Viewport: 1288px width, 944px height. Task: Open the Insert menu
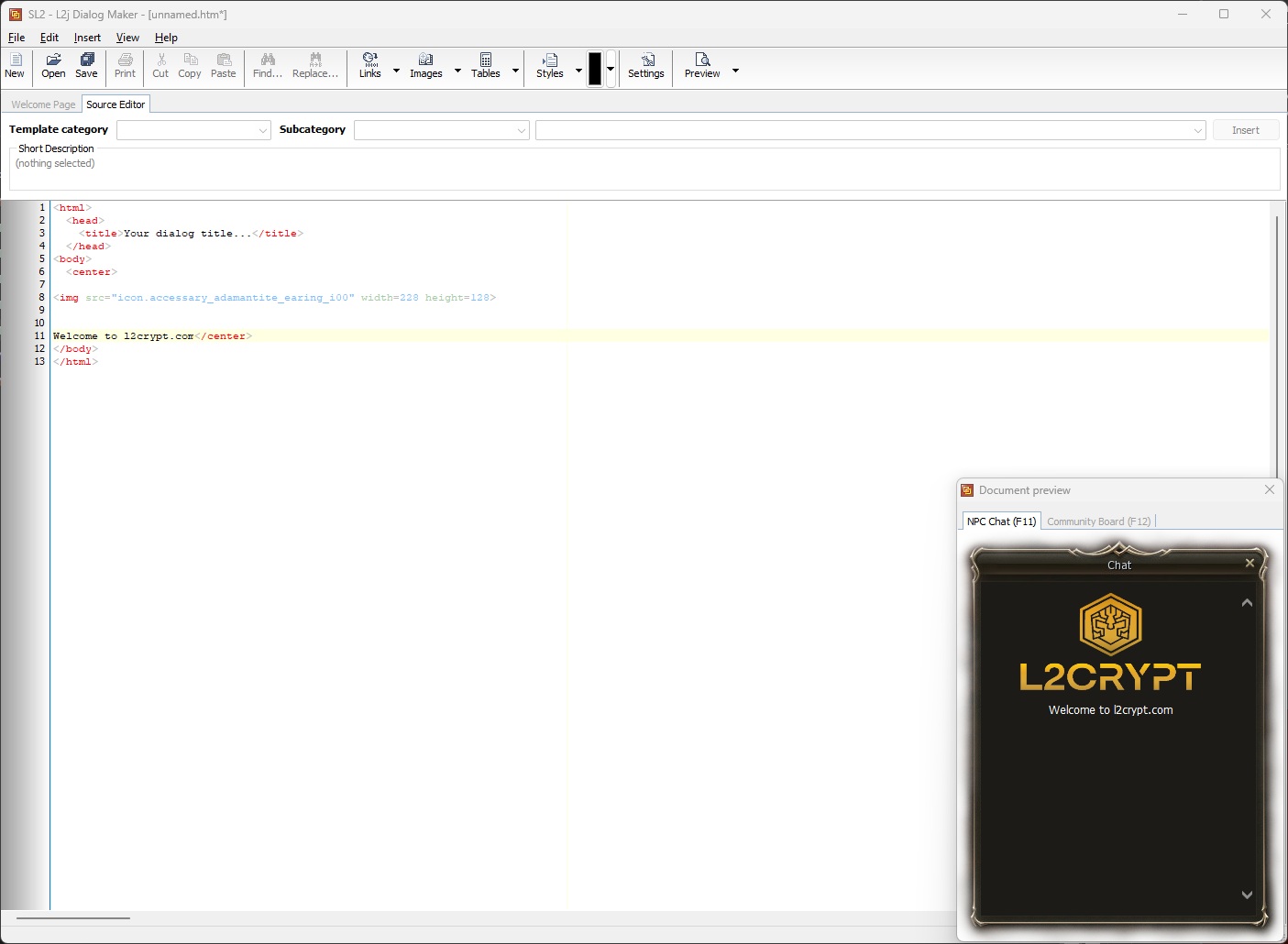[86, 38]
